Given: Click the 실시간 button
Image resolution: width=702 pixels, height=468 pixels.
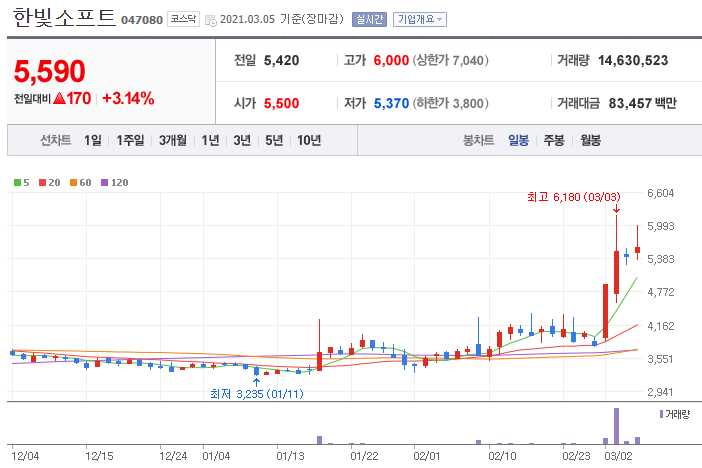Looking at the screenshot, I should click(369, 19).
